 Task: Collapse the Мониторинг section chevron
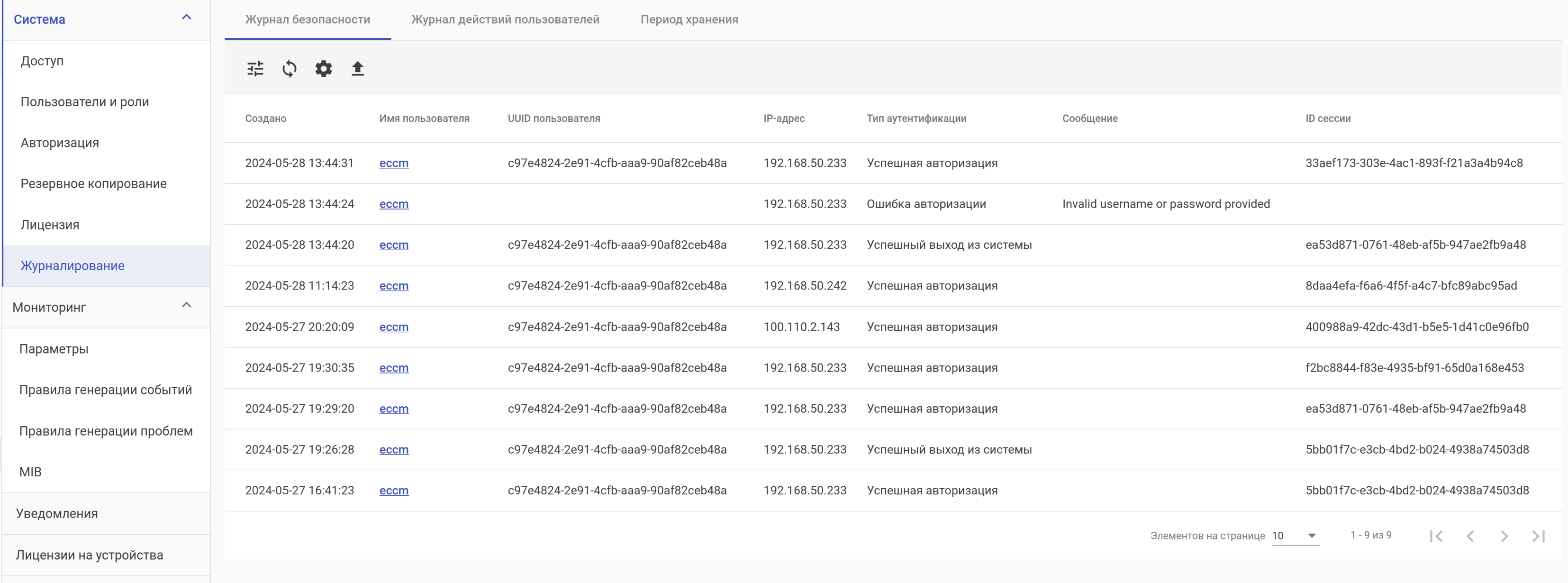click(186, 306)
